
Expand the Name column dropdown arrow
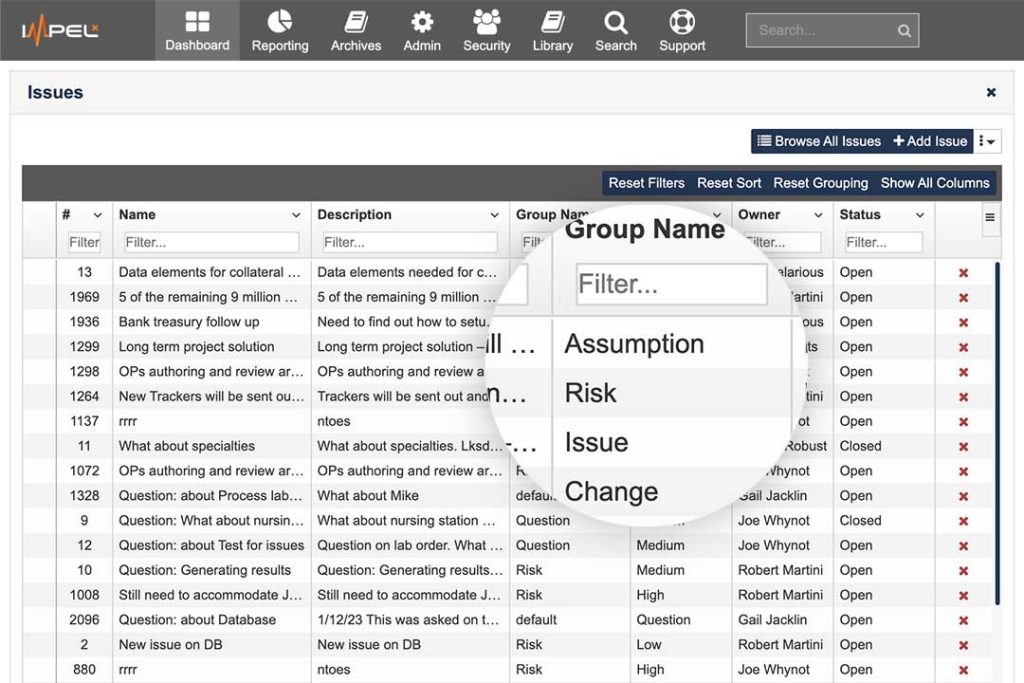[x=296, y=215]
